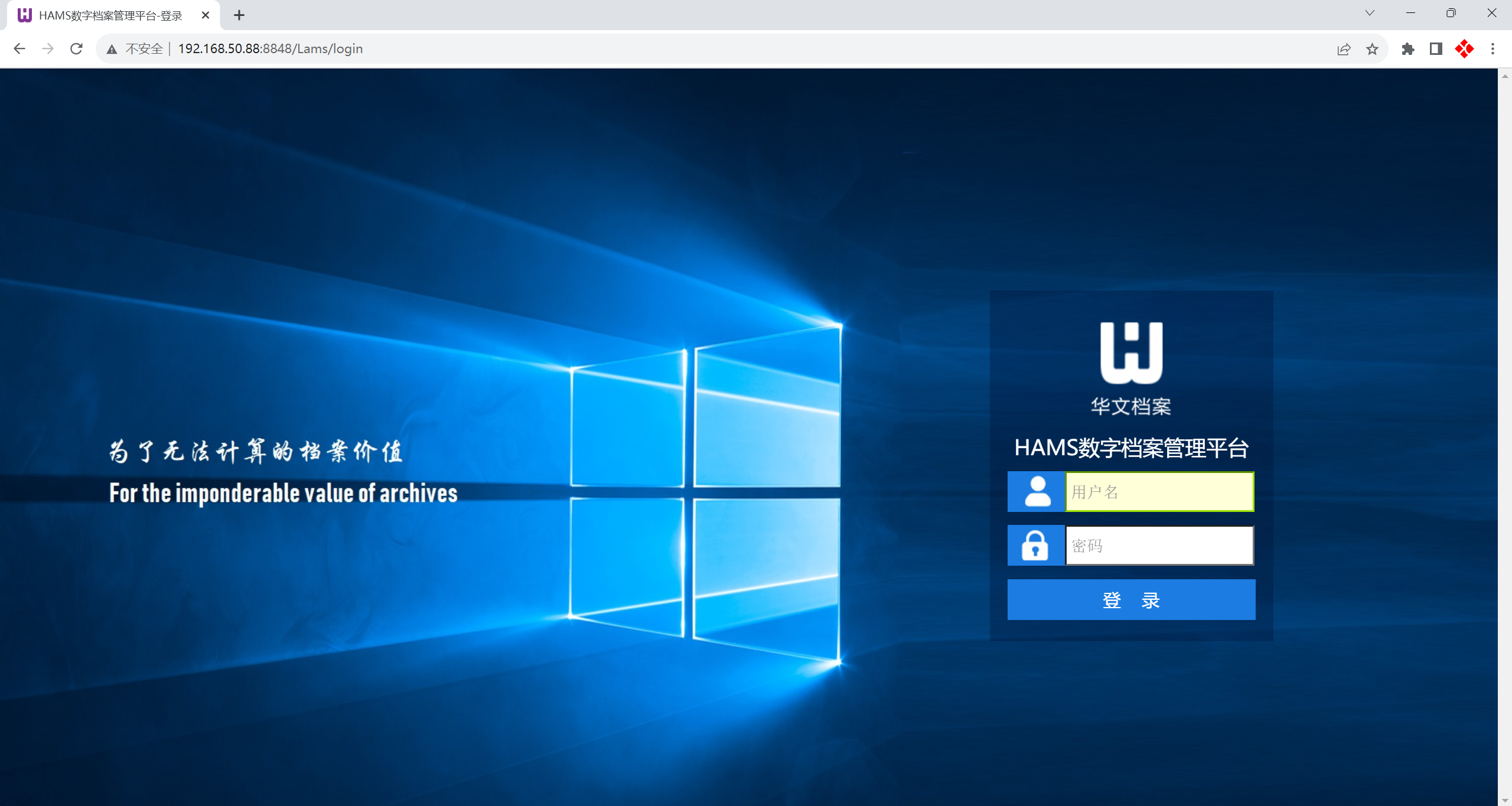
Task: Select the HAMS login browser tab
Action: (x=110, y=15)
